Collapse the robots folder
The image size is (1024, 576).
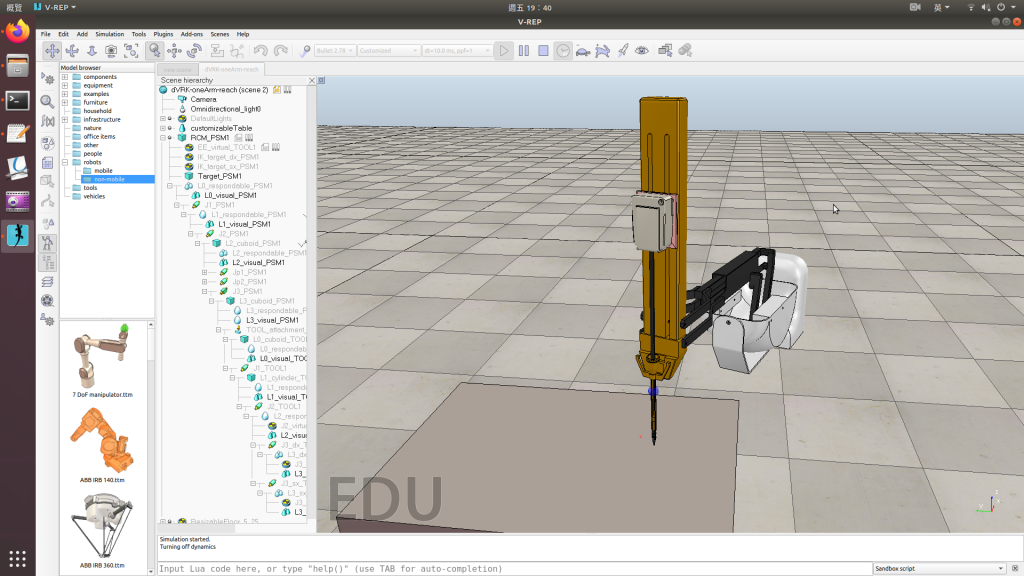click(x=65, y=162)
